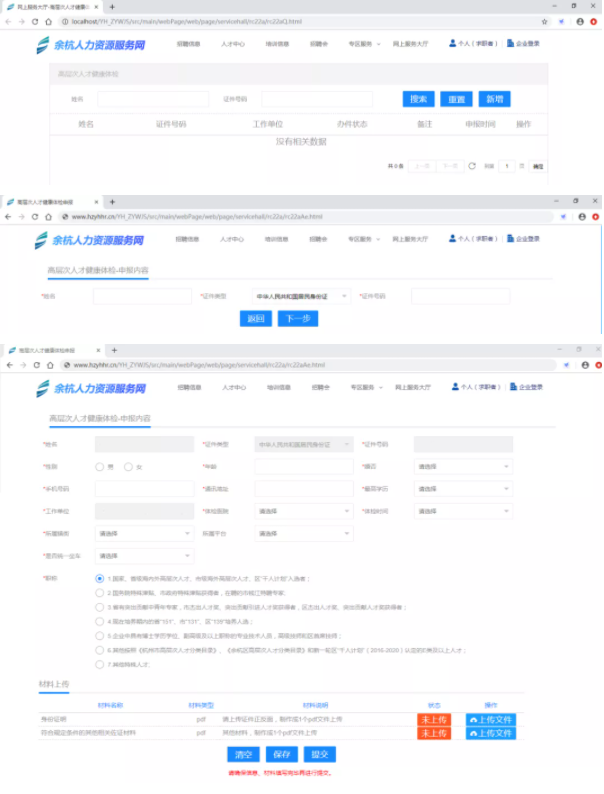Select the 男 gender radio button
604x794 pixels.
(x=100, y=467)
